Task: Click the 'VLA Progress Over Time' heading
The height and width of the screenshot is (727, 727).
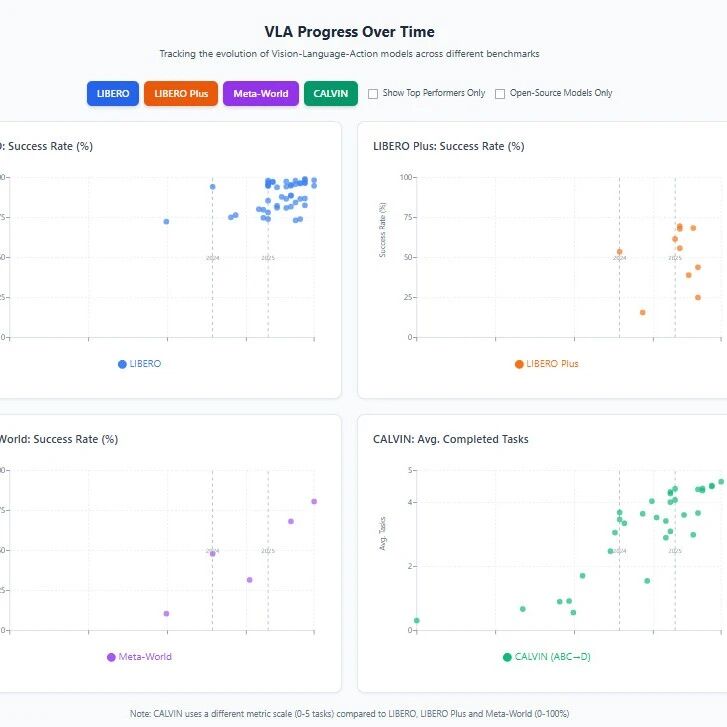Action: click(363, 33)
